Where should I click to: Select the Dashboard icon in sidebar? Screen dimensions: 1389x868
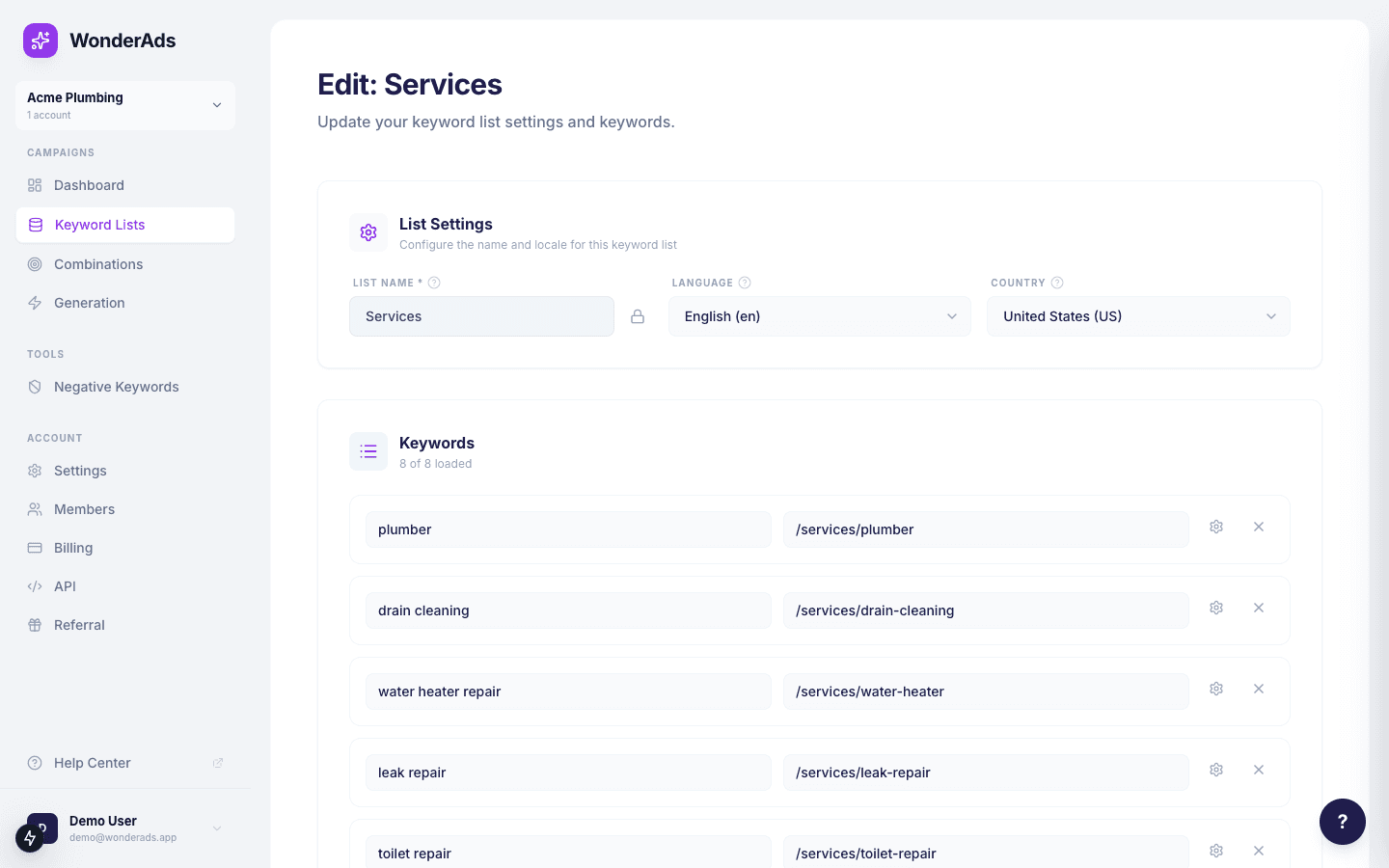click(x=35, y=185)
